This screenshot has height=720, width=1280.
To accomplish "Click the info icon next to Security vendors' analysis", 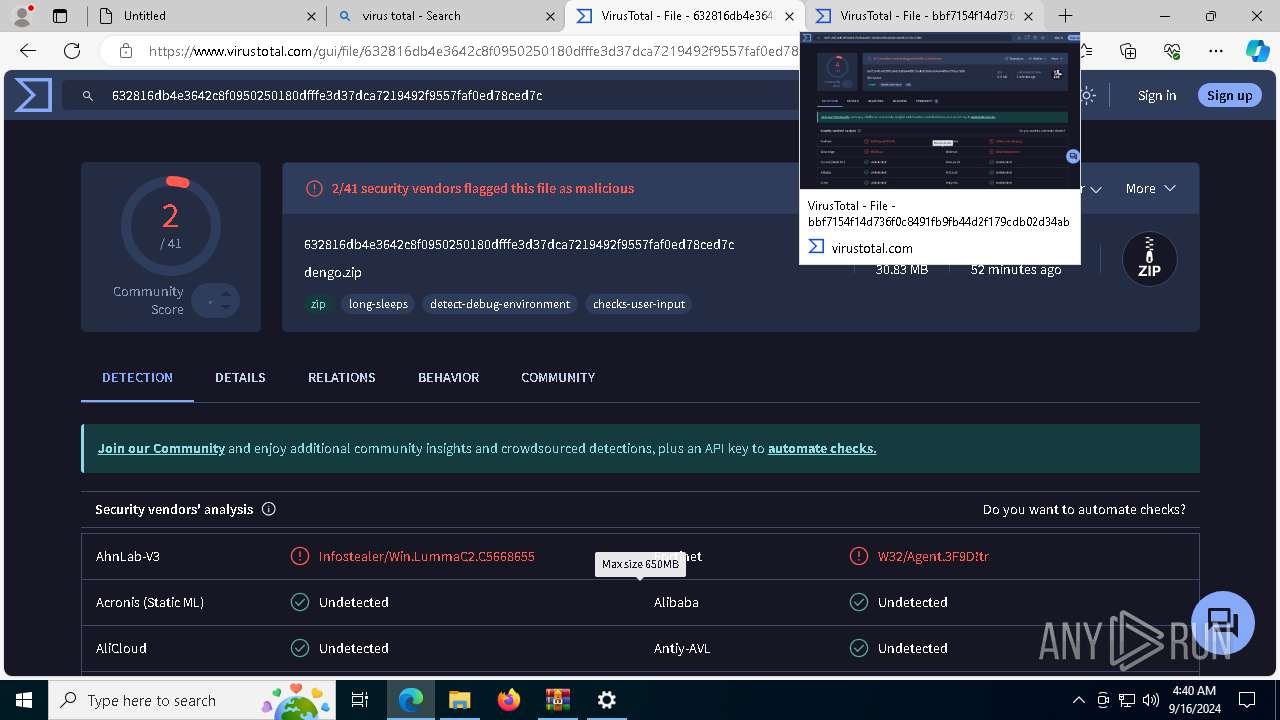I will coord(268,509).
